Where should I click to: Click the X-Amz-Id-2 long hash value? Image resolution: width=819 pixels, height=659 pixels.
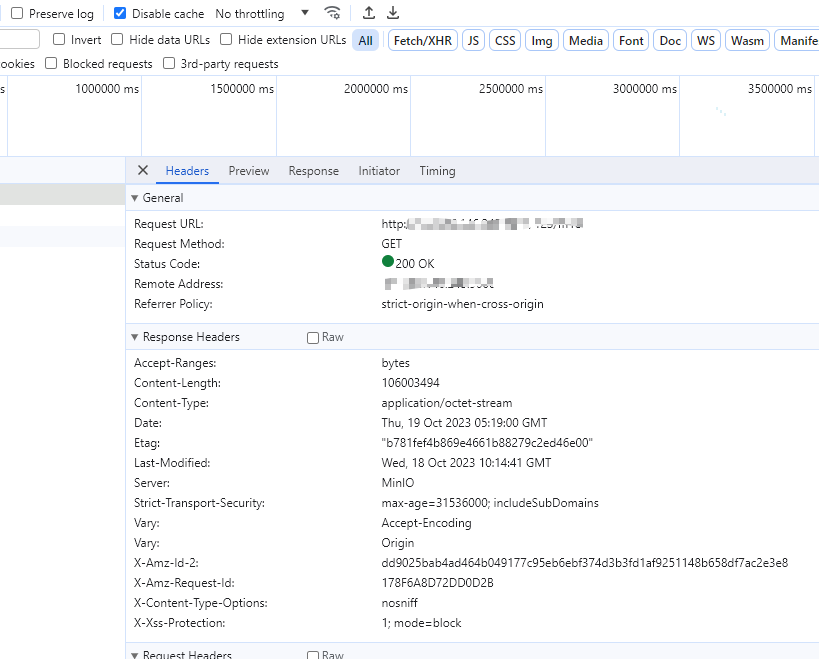[x=584, y=563]
